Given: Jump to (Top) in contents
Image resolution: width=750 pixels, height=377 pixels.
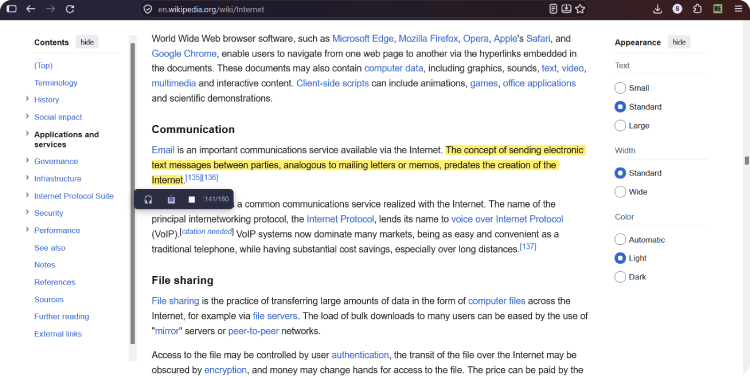Looking at the screenshot, I should coord(44,66).
